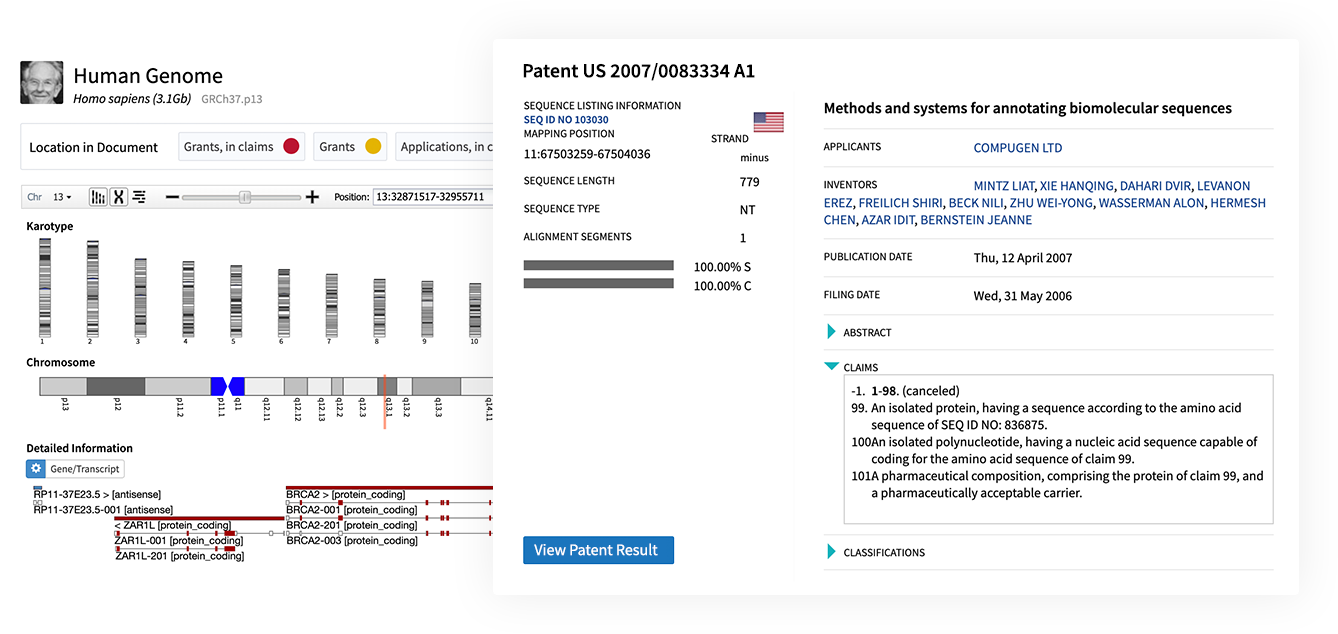Toggle the karyotype view icon

[98, 197]
